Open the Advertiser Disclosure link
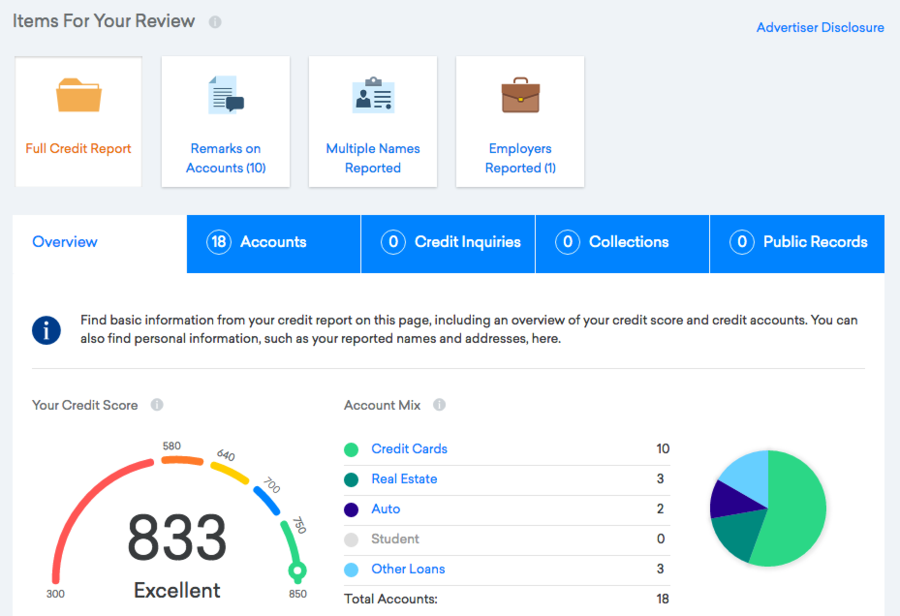The height and width of the screenshot is (616, 900). pyautogui.click(x=820, y=27)
